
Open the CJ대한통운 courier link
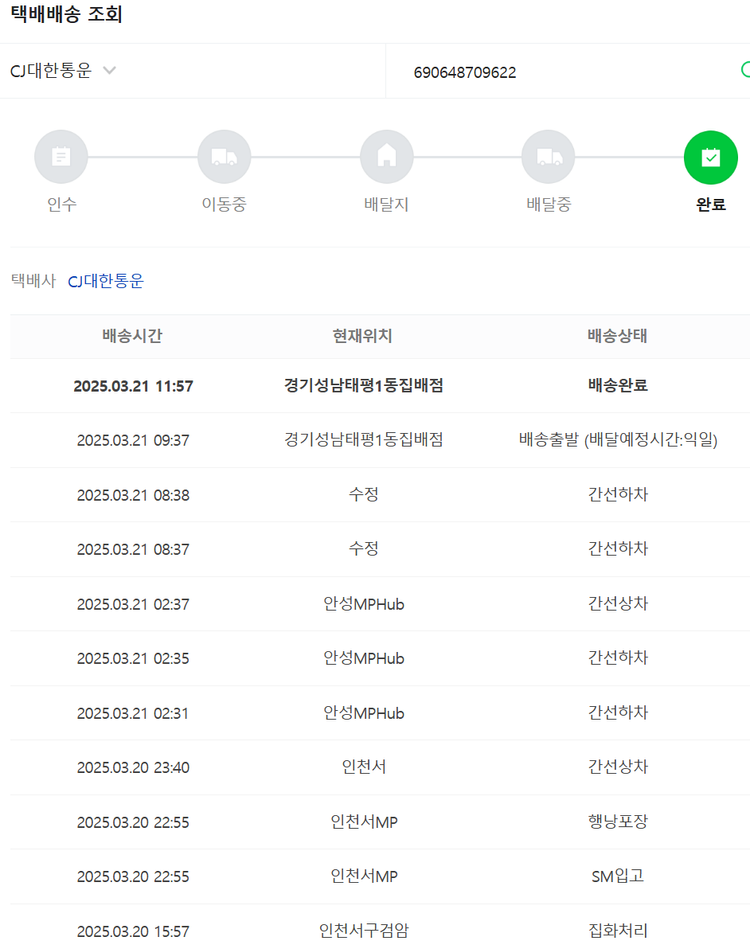pyautogui.click(x=105, y=281)
